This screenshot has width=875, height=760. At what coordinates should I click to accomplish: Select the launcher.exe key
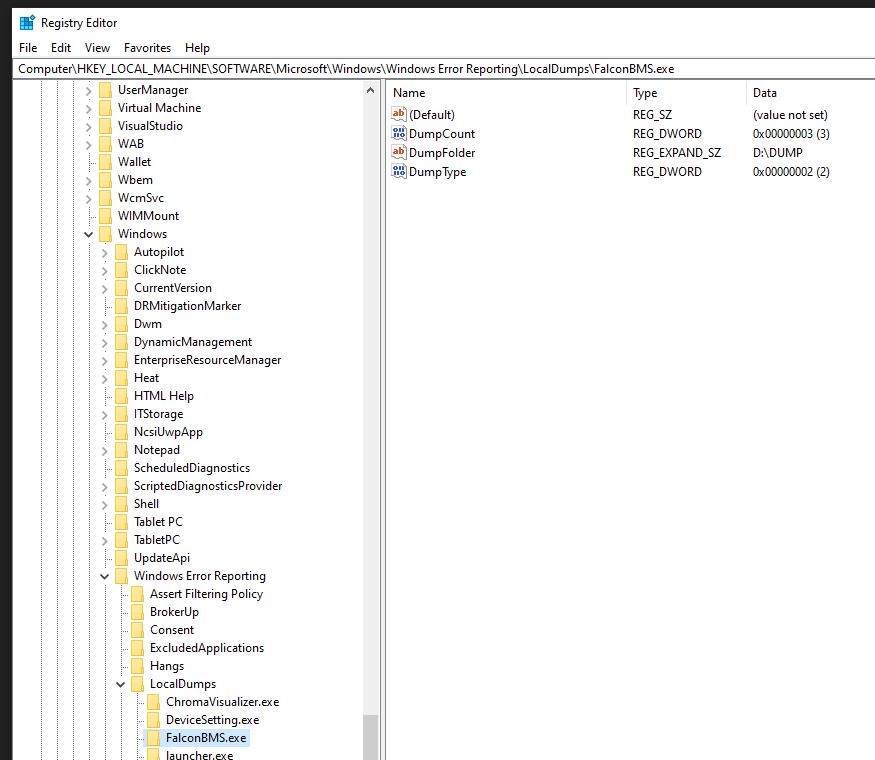click(x=199, y=755)
